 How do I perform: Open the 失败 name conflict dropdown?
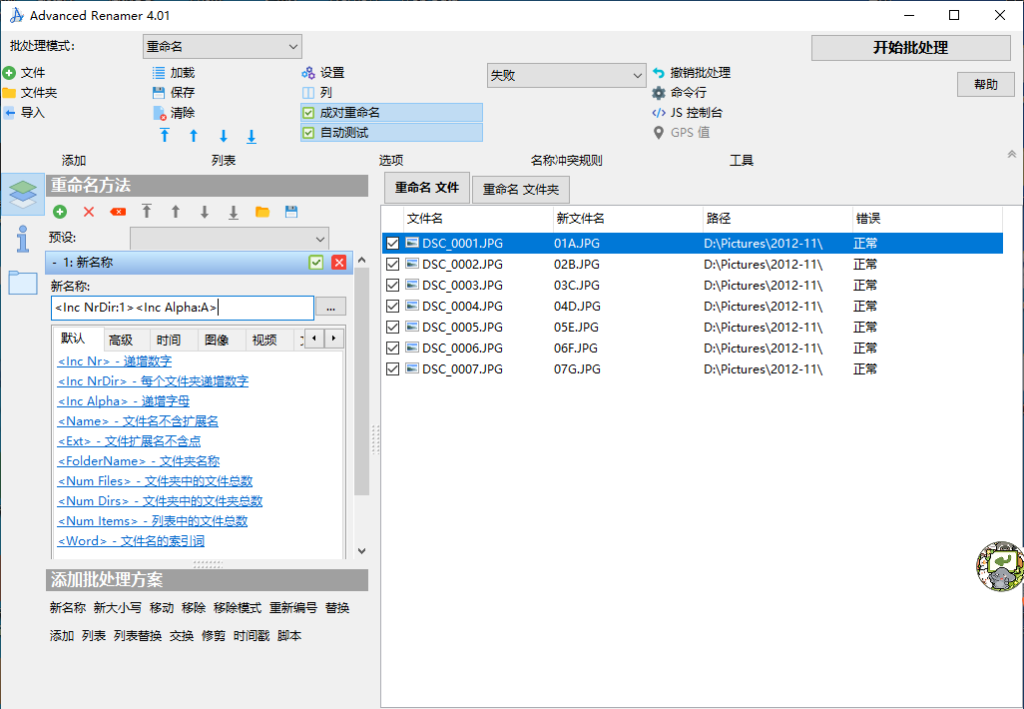pyautogui.click(x=566, y=76)
